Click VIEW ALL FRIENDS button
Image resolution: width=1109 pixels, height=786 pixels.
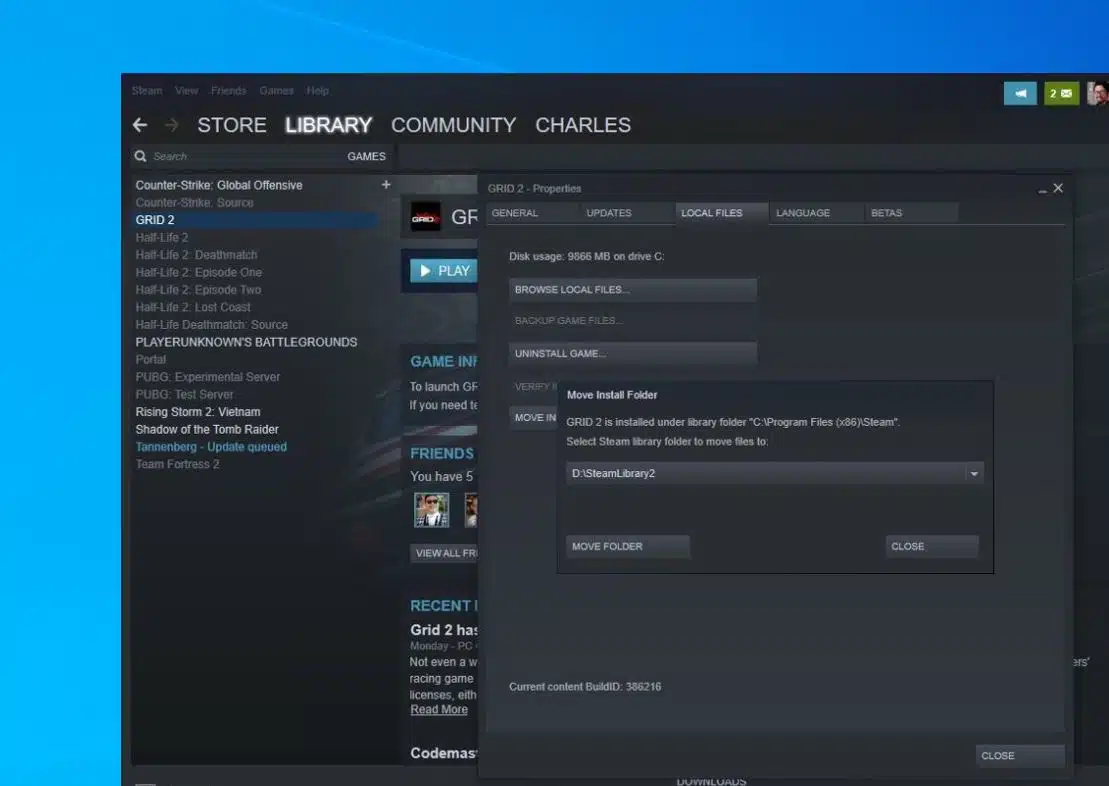tap(444, 553)
